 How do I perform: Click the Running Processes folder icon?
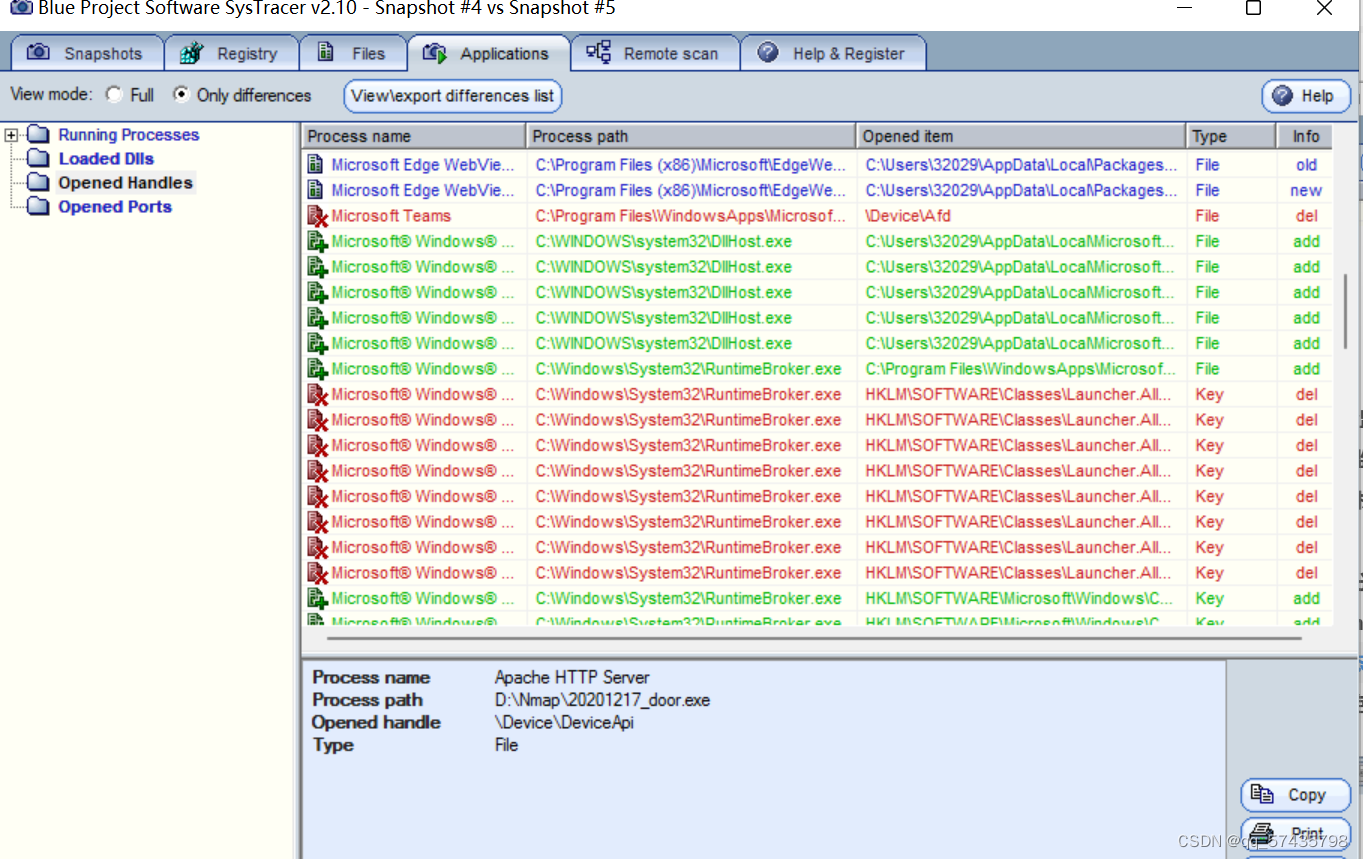point(38,134)
